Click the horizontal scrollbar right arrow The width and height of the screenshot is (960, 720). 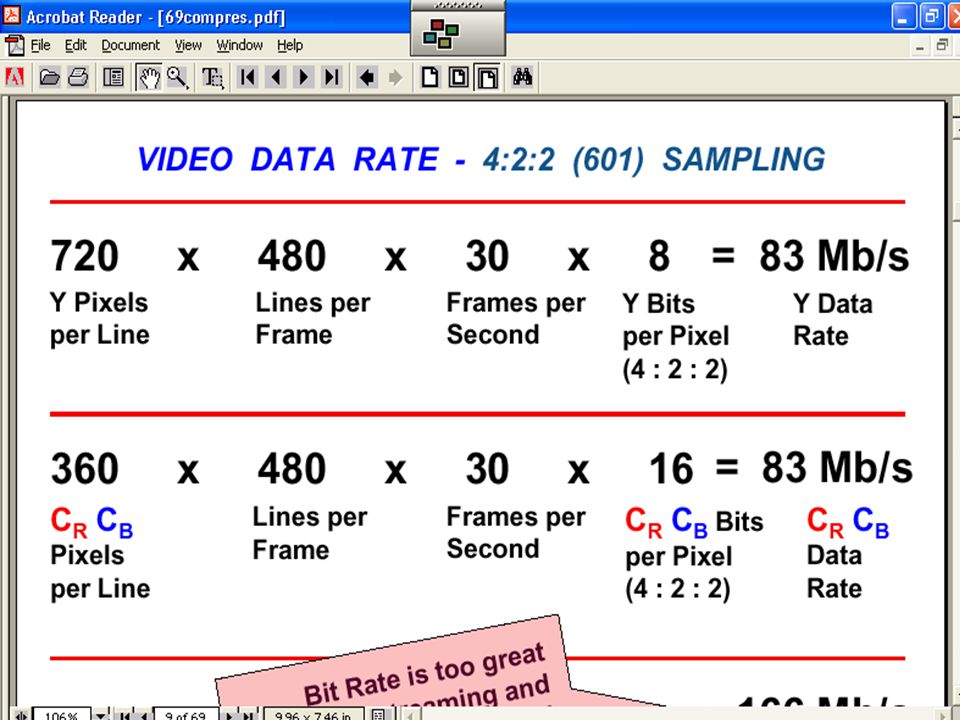[942, 715]
